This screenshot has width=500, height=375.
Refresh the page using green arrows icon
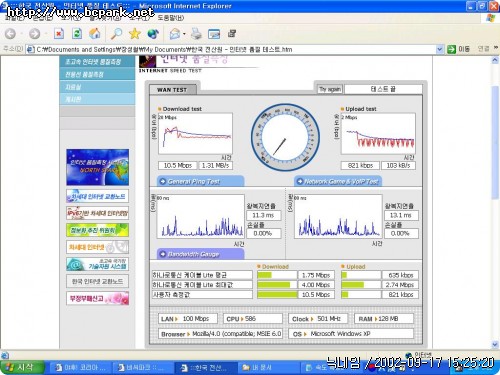pyautogui.click(x=77, y=34)
